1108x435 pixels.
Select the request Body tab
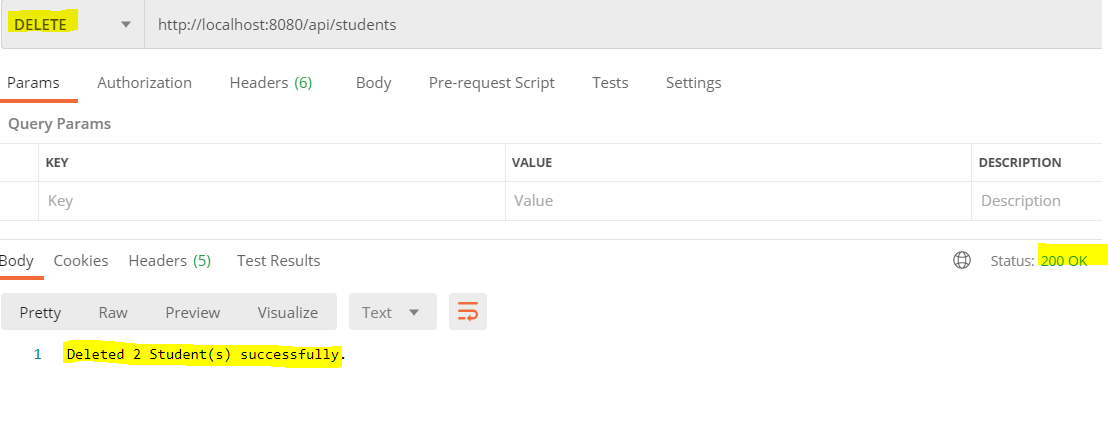pos(373,83)
